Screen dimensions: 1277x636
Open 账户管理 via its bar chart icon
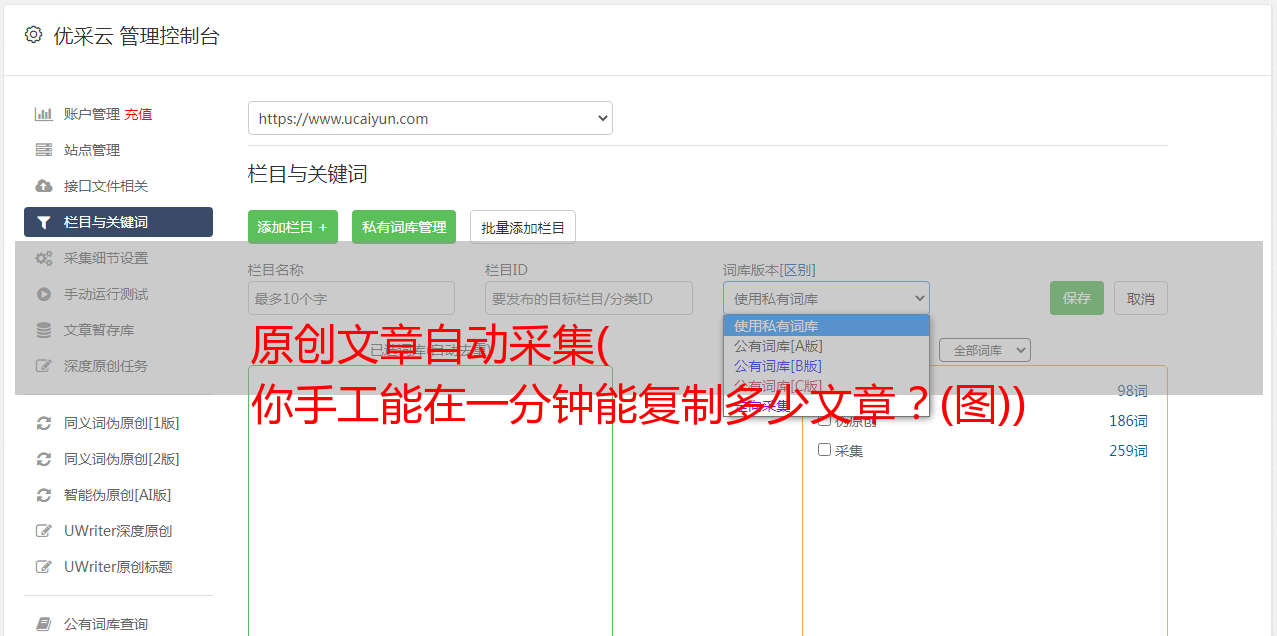click(43, 114)
